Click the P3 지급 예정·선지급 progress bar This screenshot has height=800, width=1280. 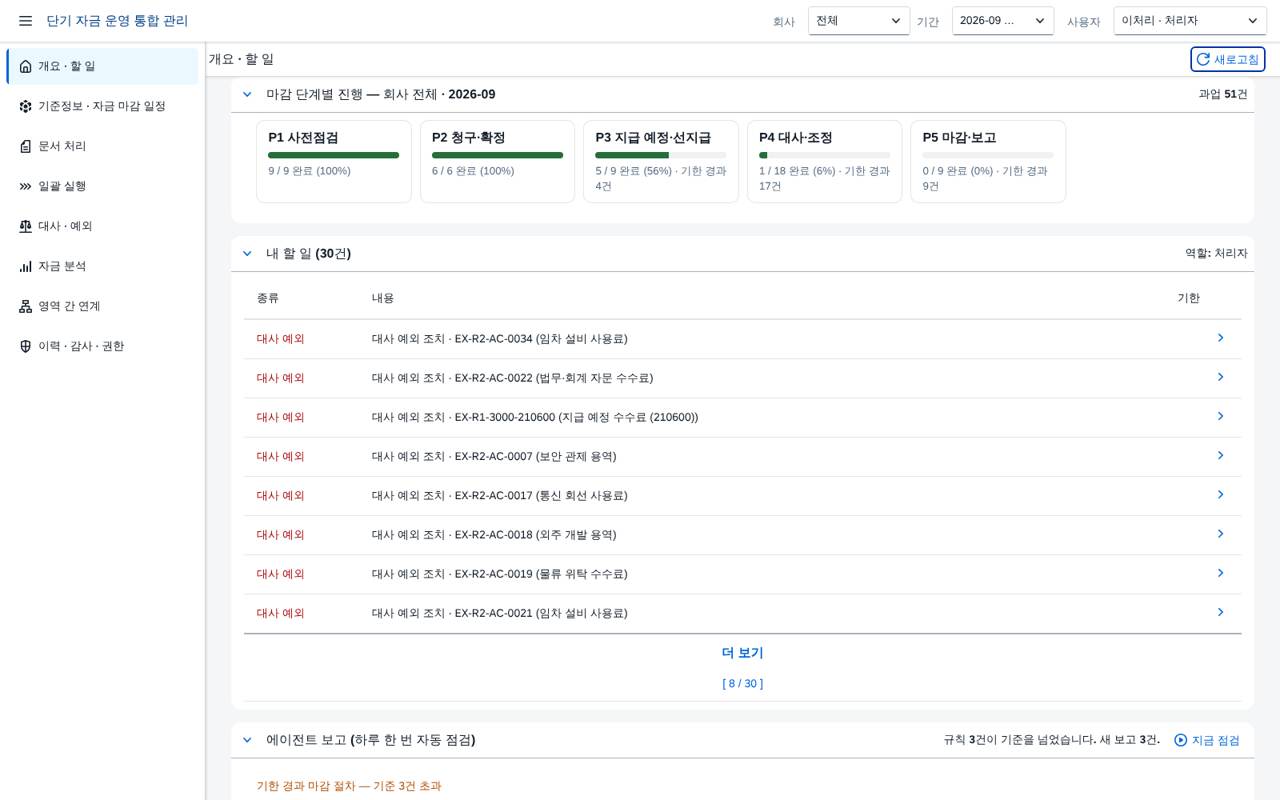(x=661, y=155)
